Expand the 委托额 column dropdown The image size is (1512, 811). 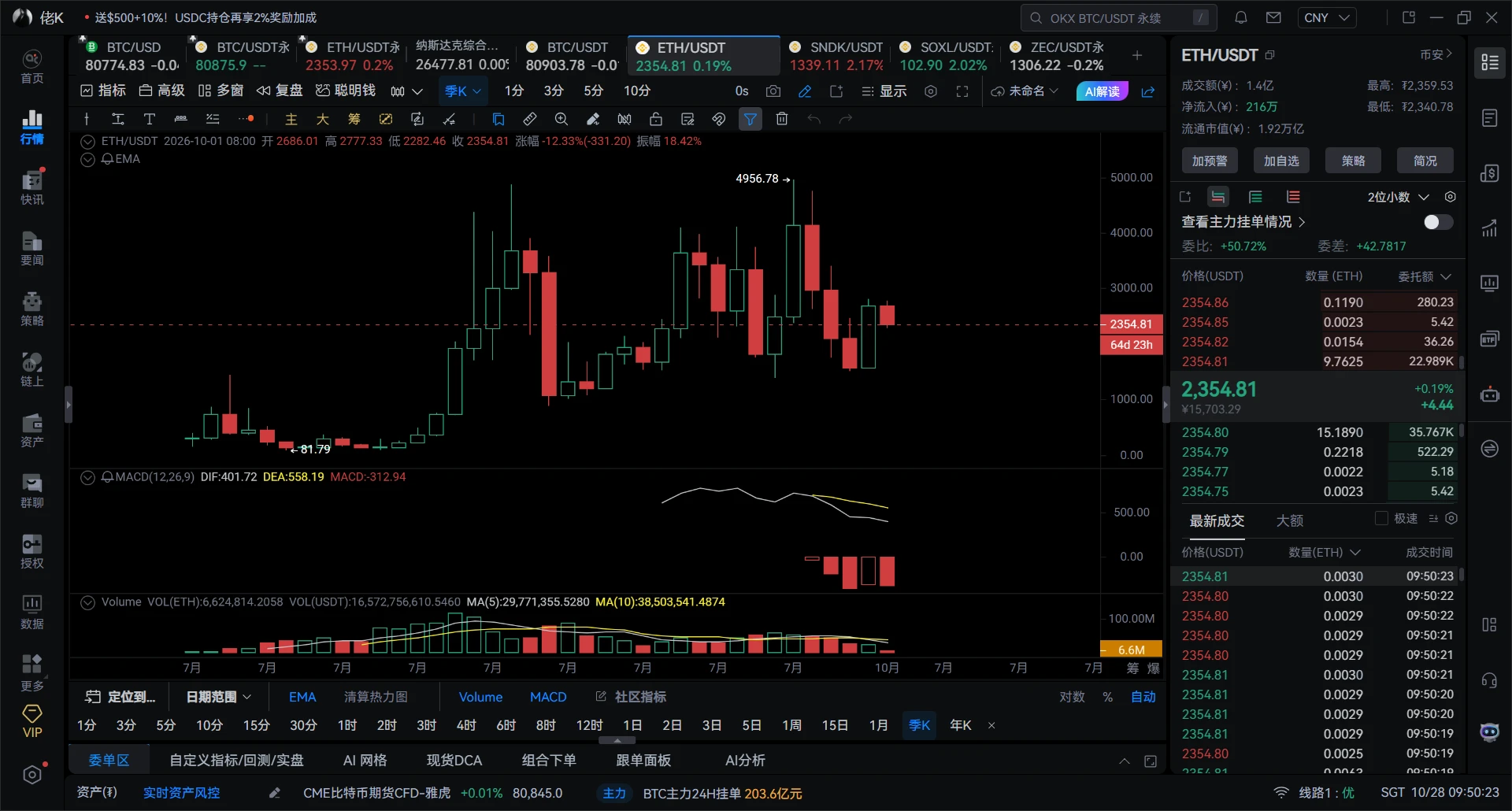coord(1424,276)
